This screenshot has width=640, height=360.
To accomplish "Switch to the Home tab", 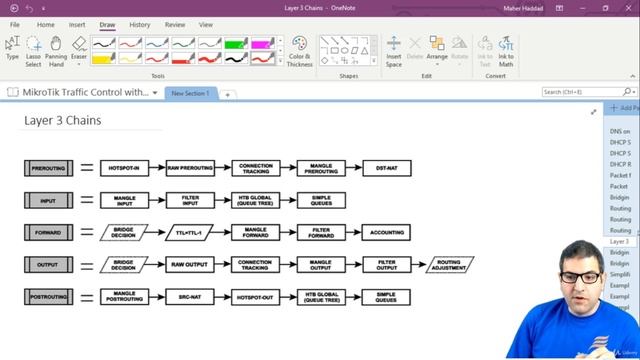I will click(x=46, y=24).
